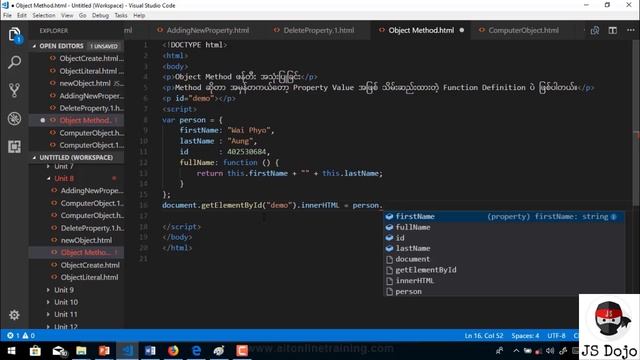This screenshot has width=640, height=360.
Task: Choose lastName from autocomplete list
Action: pyautogui.click(x=503, y=249)
